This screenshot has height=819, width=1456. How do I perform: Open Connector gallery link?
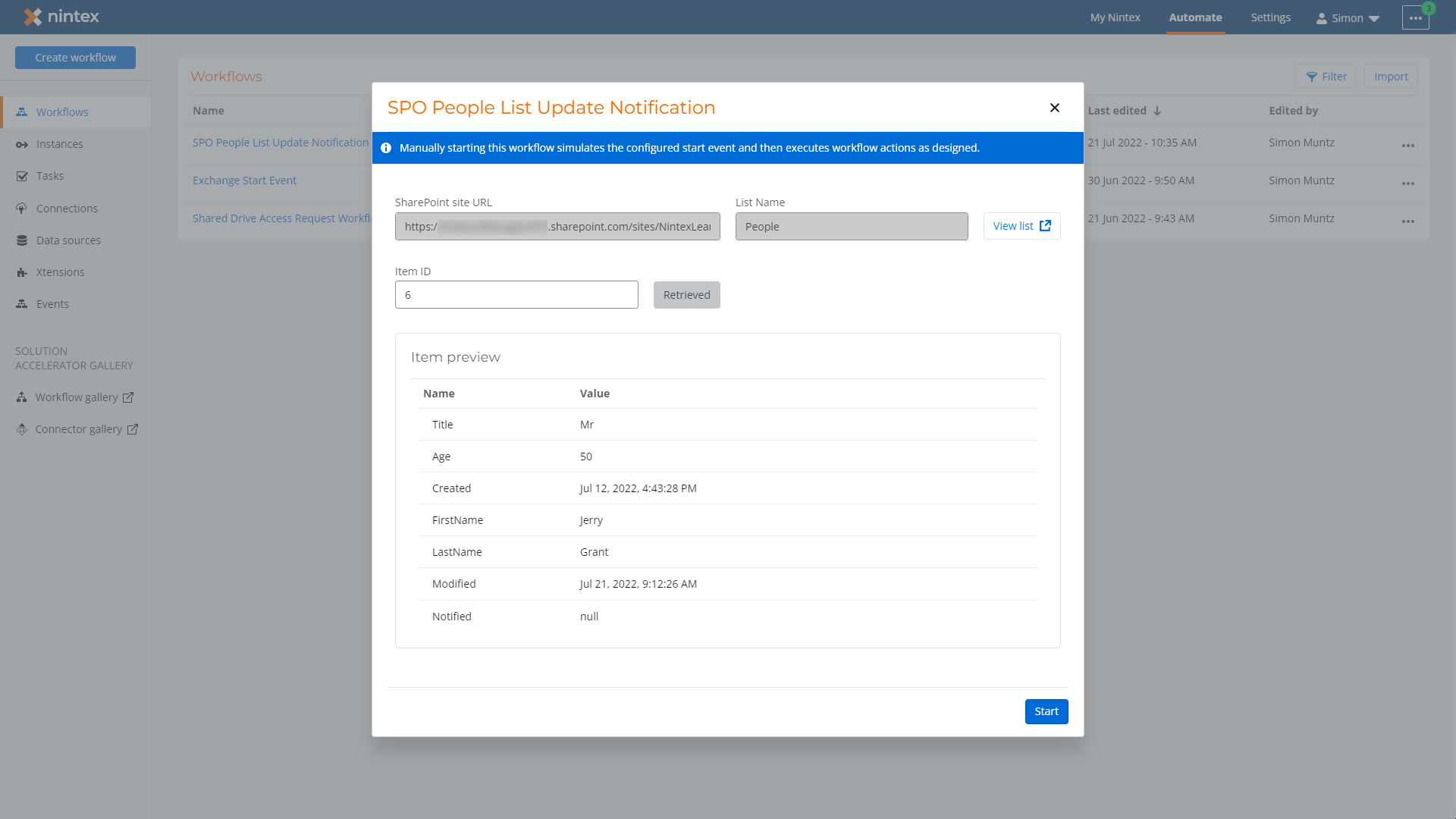pos(78,429)
